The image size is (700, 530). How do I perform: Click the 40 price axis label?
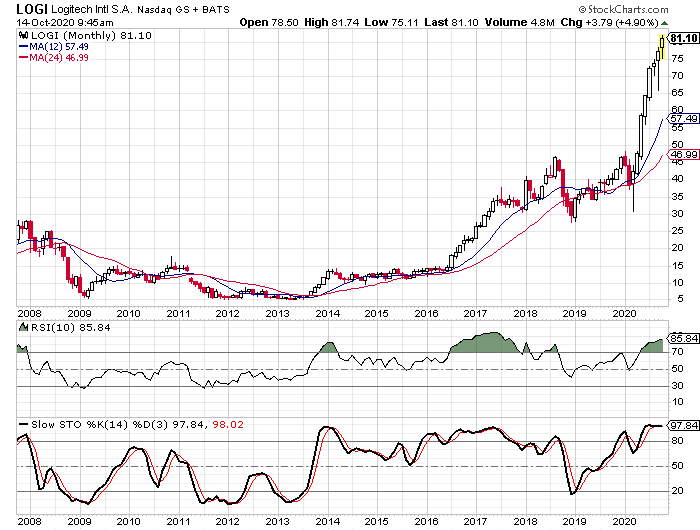[x=677, y=179]
